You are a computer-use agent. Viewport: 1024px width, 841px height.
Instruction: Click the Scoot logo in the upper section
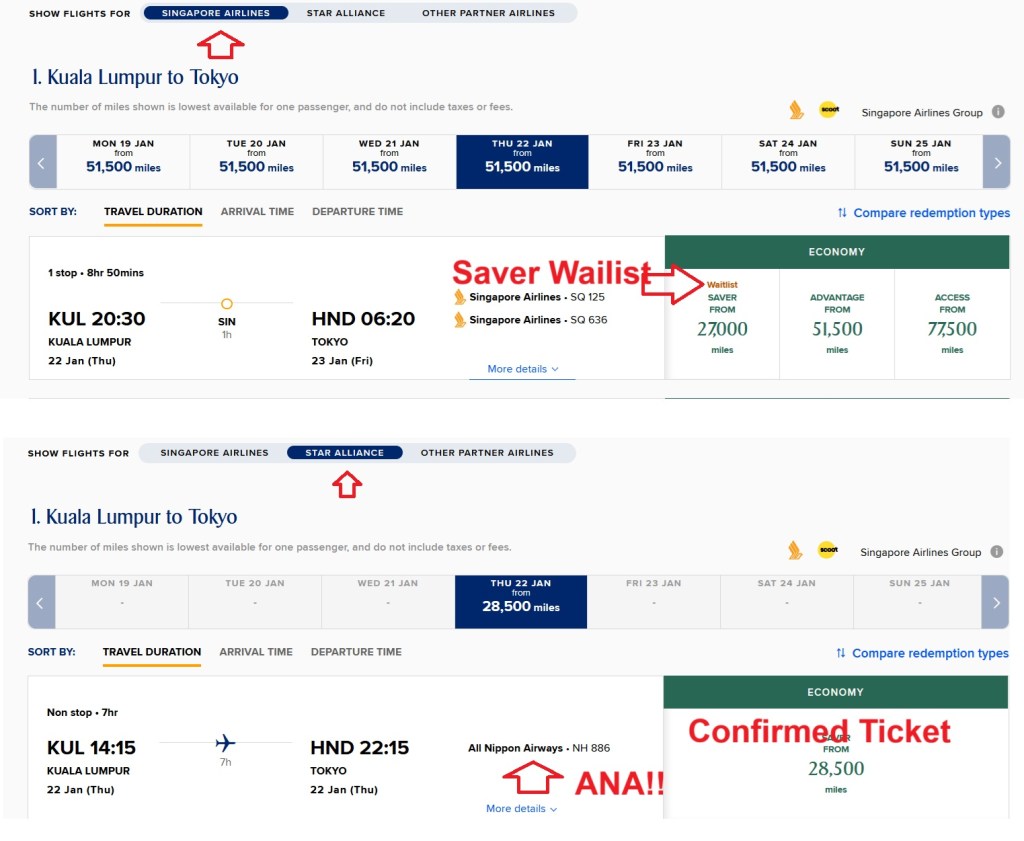click(x=828, y=110)
